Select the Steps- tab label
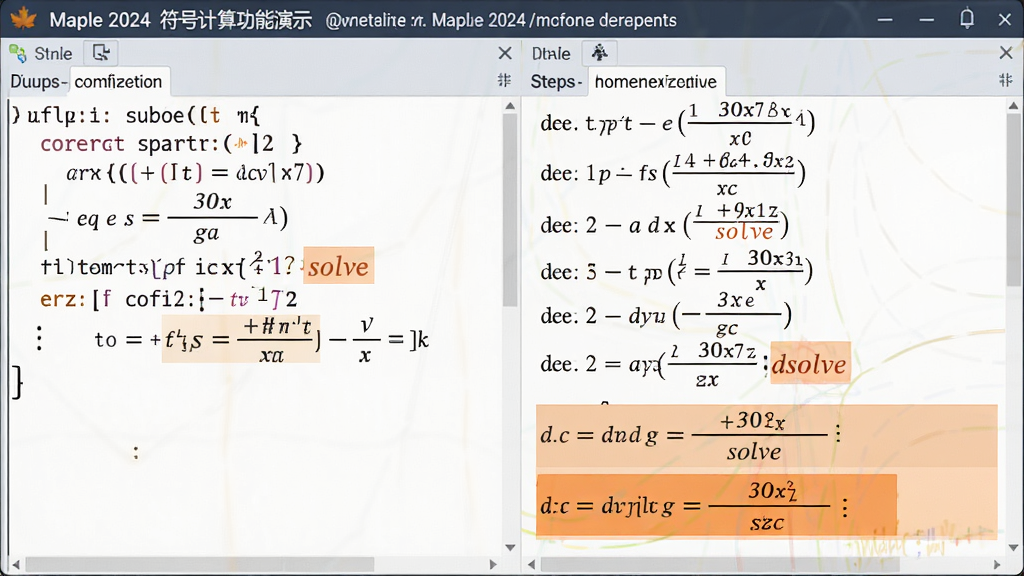Viewport: 1024px width, 576px height. pos(556,82)
